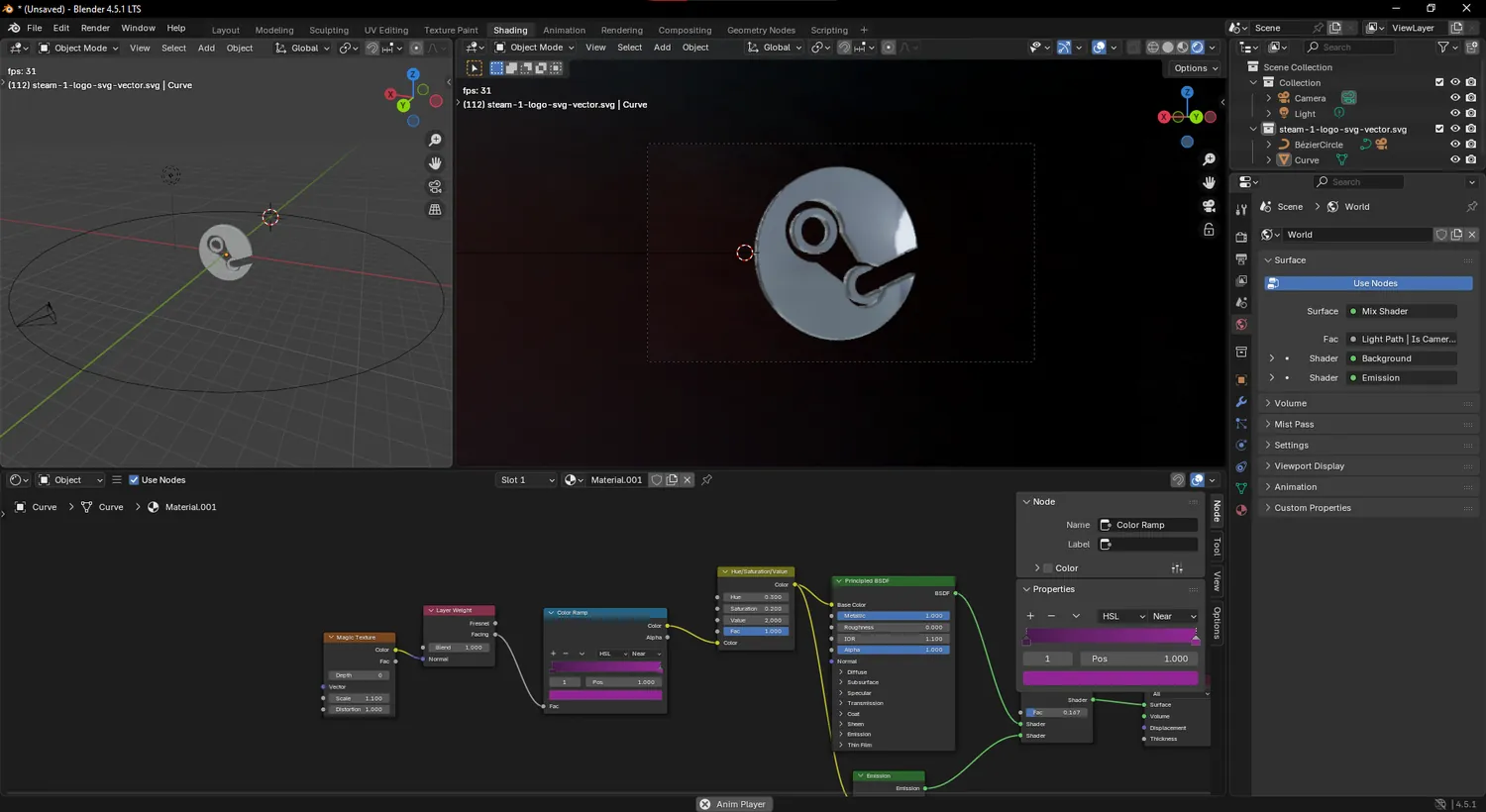Disable BézierCircle in renders camera icon
Image resolution: width=1486 pixels, height=812 pixels.
pos(1471,145)
